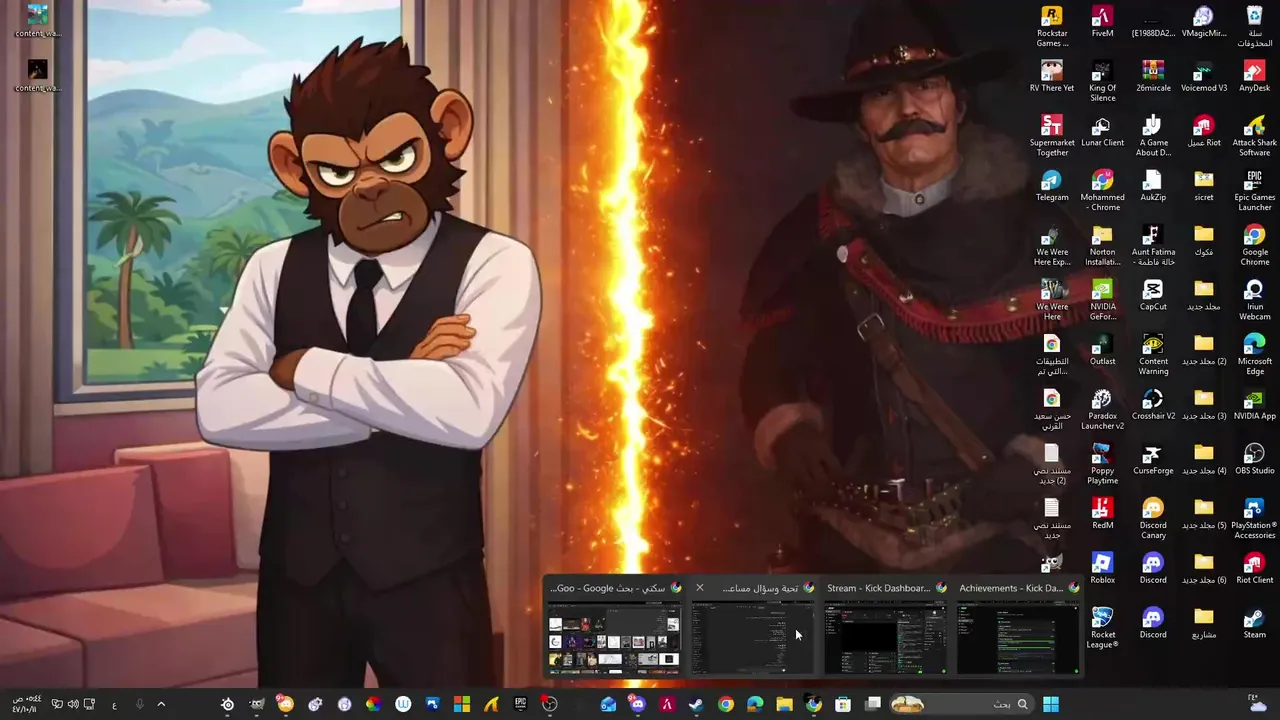This screenshot has height=720, width=1280.
Task: Open the RedM desktop shortcut
Action: (x=1102, y=515)
